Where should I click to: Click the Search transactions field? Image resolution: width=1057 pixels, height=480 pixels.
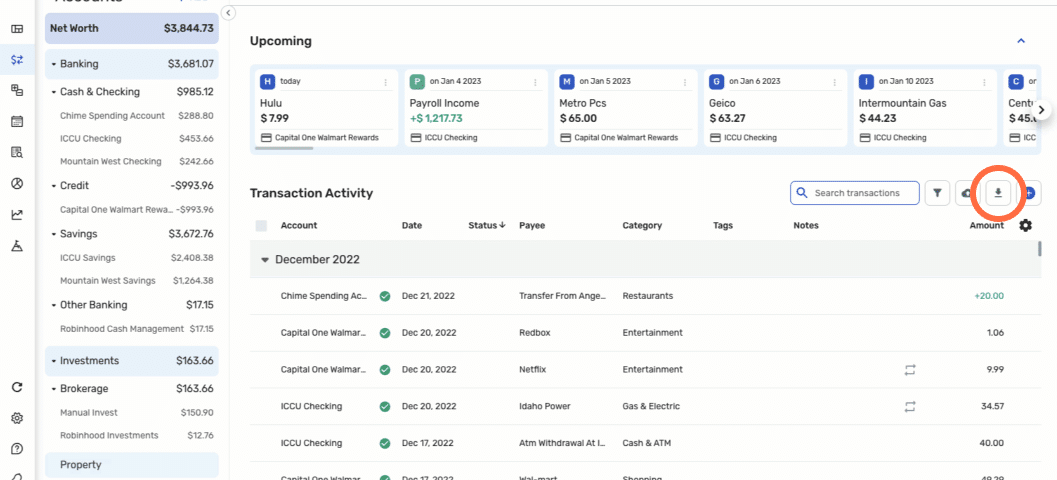[x=855, y=193]
